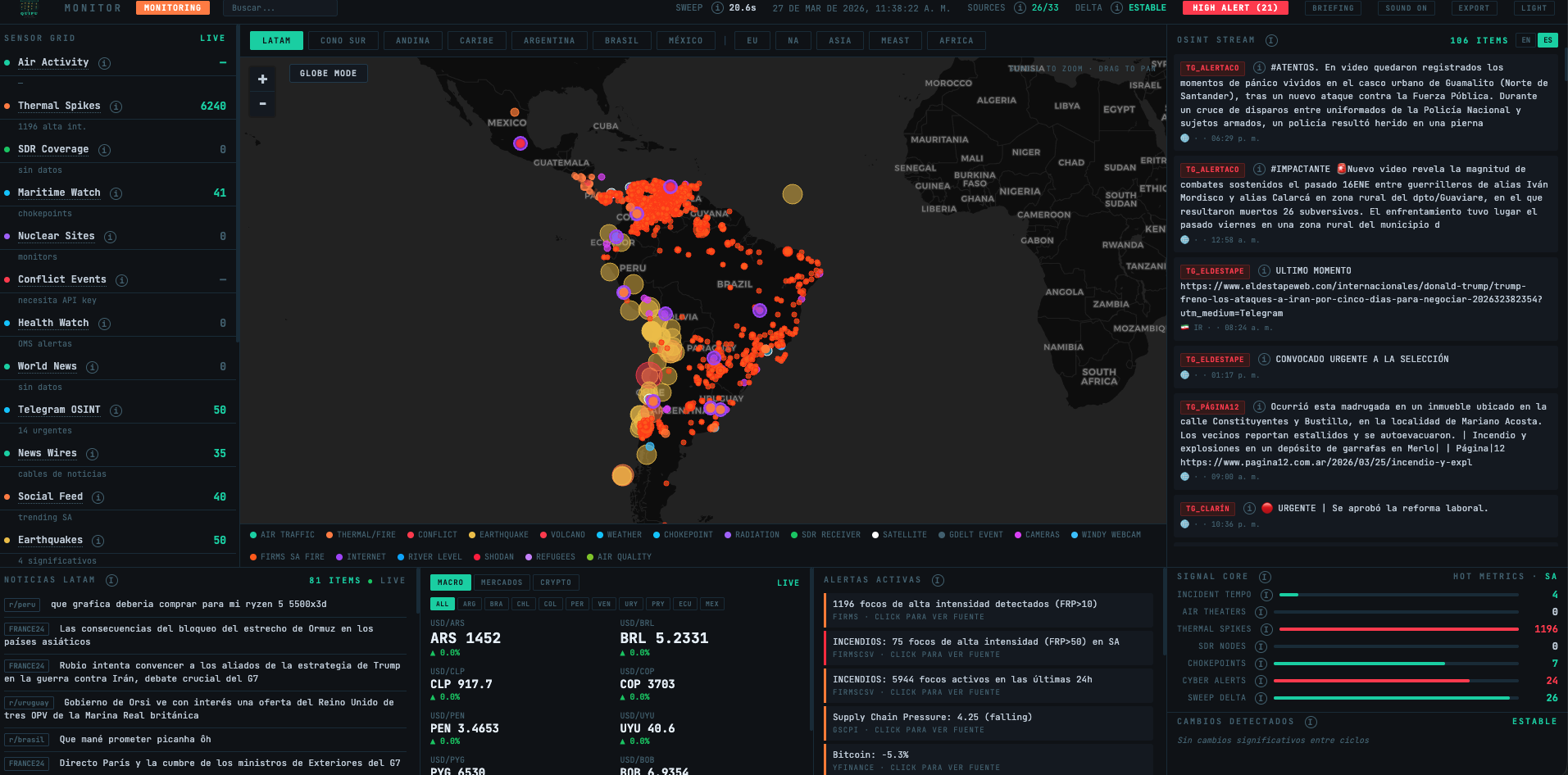Viewport: 1568px width, 775px height.
Task: Zoom in using the map plus button
Action: click(x=261, y=79)
